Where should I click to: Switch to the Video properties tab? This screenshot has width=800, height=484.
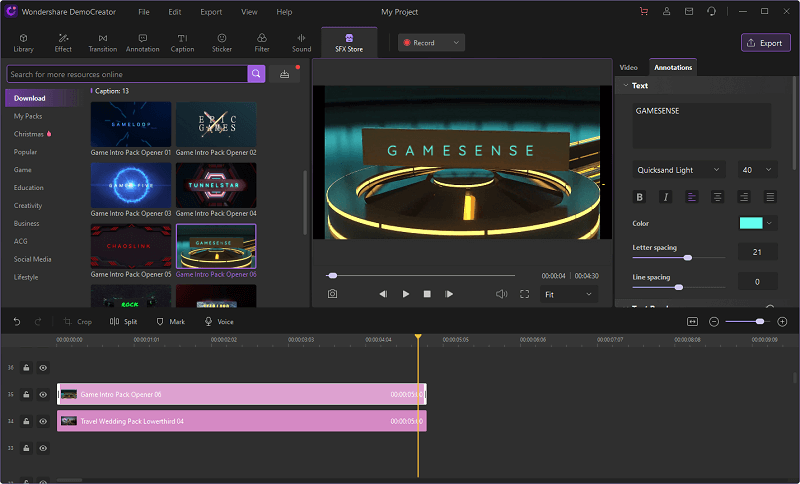(628, 67)
